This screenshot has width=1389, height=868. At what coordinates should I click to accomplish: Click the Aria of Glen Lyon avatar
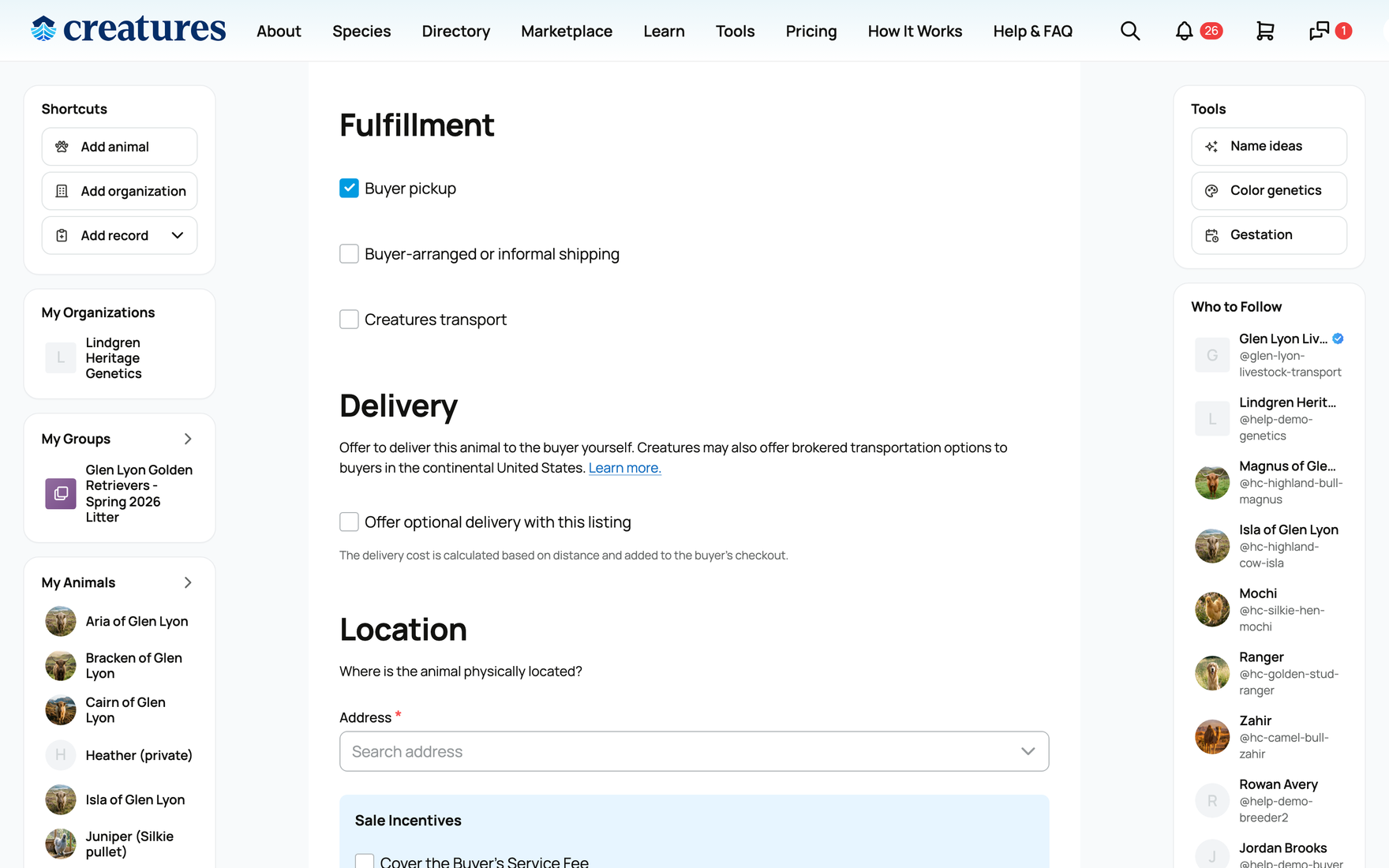point(61,621)
